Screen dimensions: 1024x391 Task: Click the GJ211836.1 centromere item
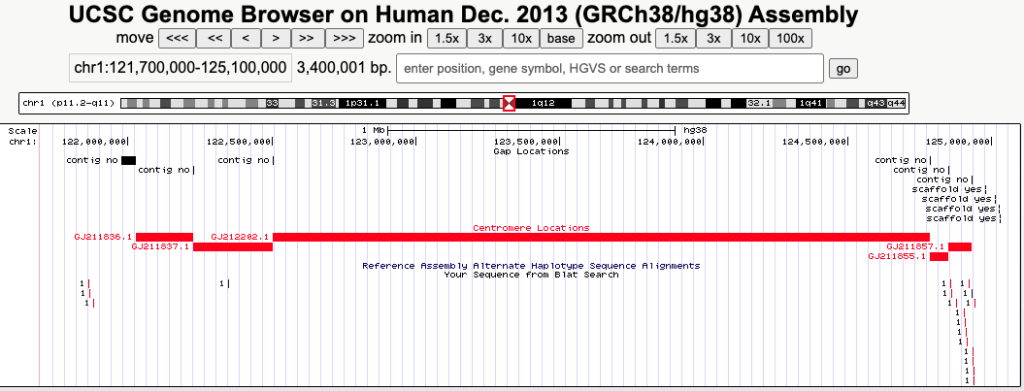click(164, 237)
